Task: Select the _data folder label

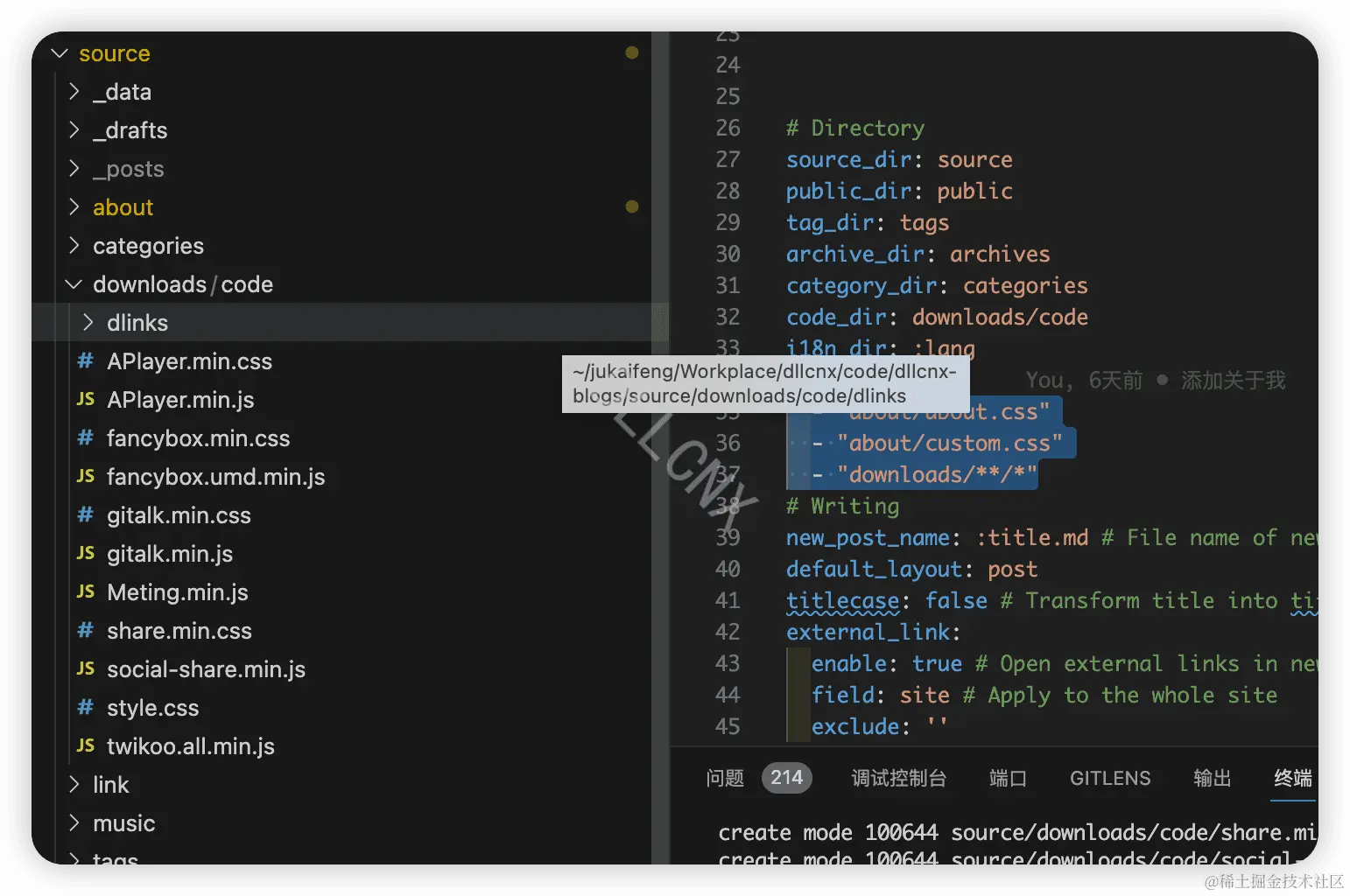Action: 122,92
